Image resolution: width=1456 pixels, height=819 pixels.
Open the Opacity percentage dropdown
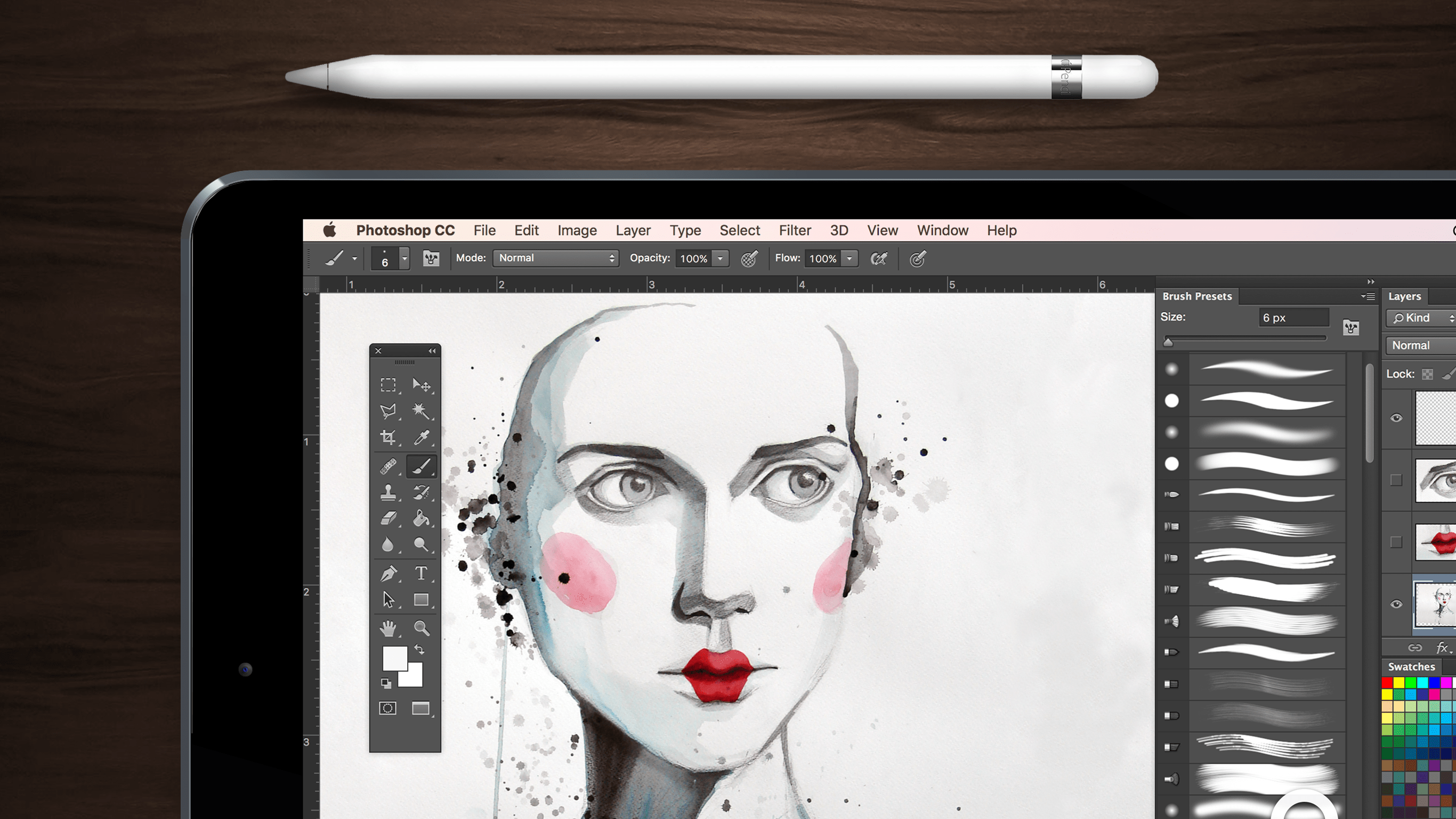point(720,258)
